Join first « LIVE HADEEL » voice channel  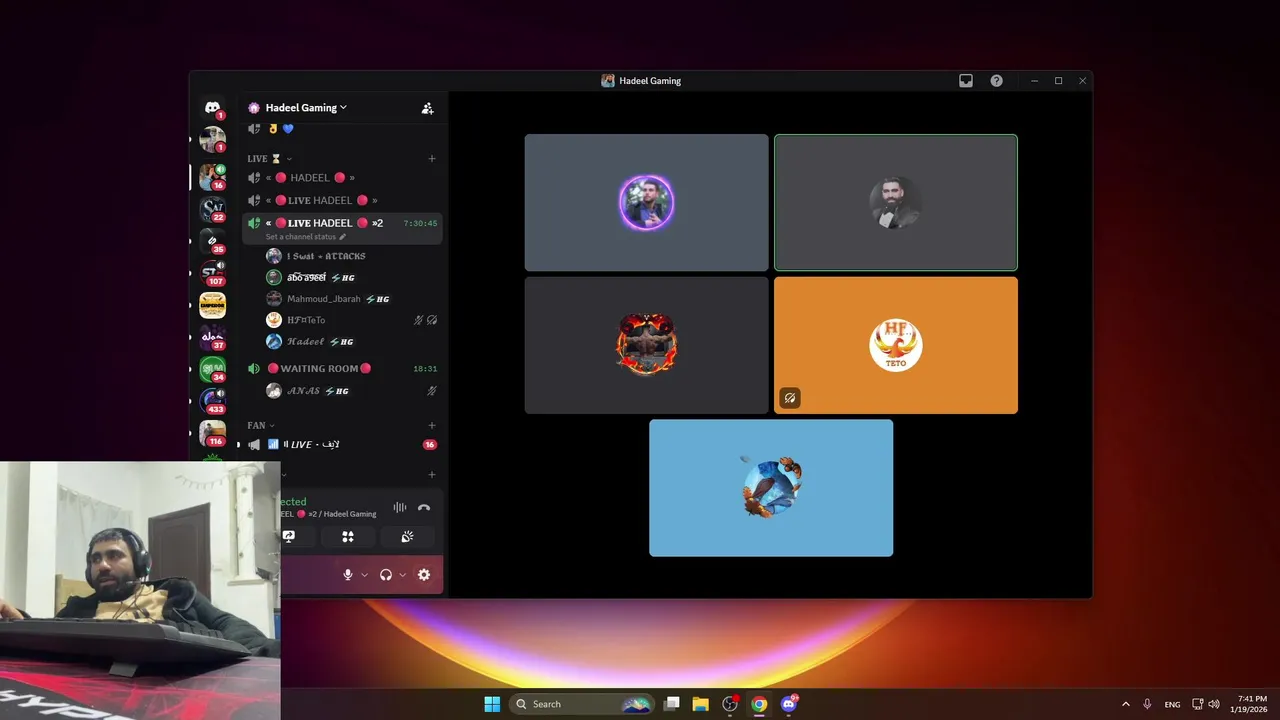tap(342, 200)
